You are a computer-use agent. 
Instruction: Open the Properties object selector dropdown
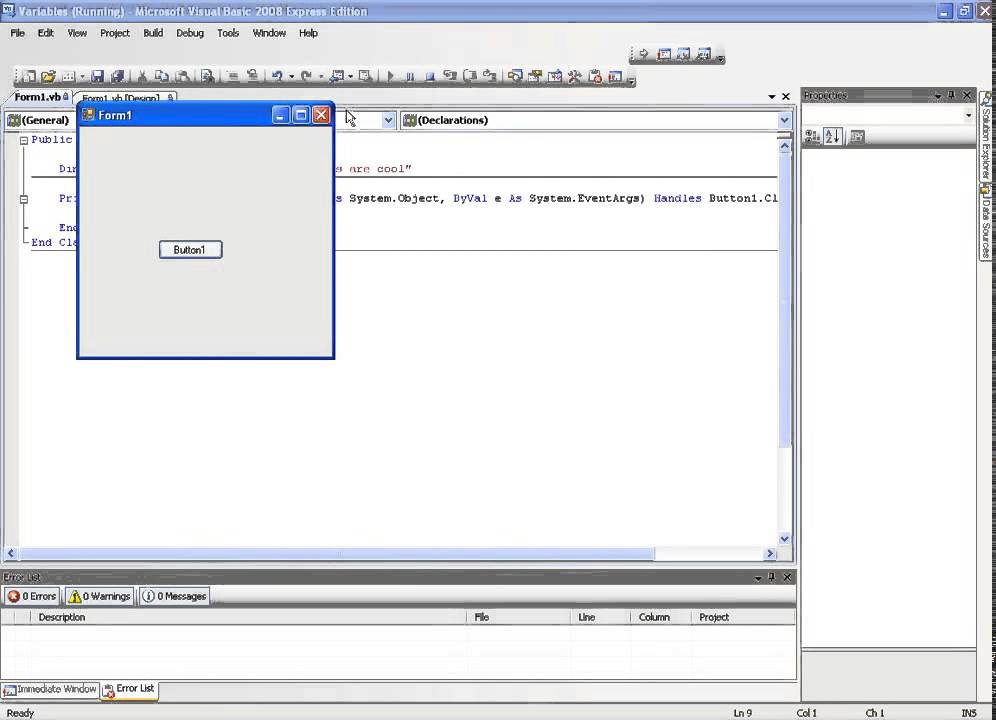(x=968, y=115)
